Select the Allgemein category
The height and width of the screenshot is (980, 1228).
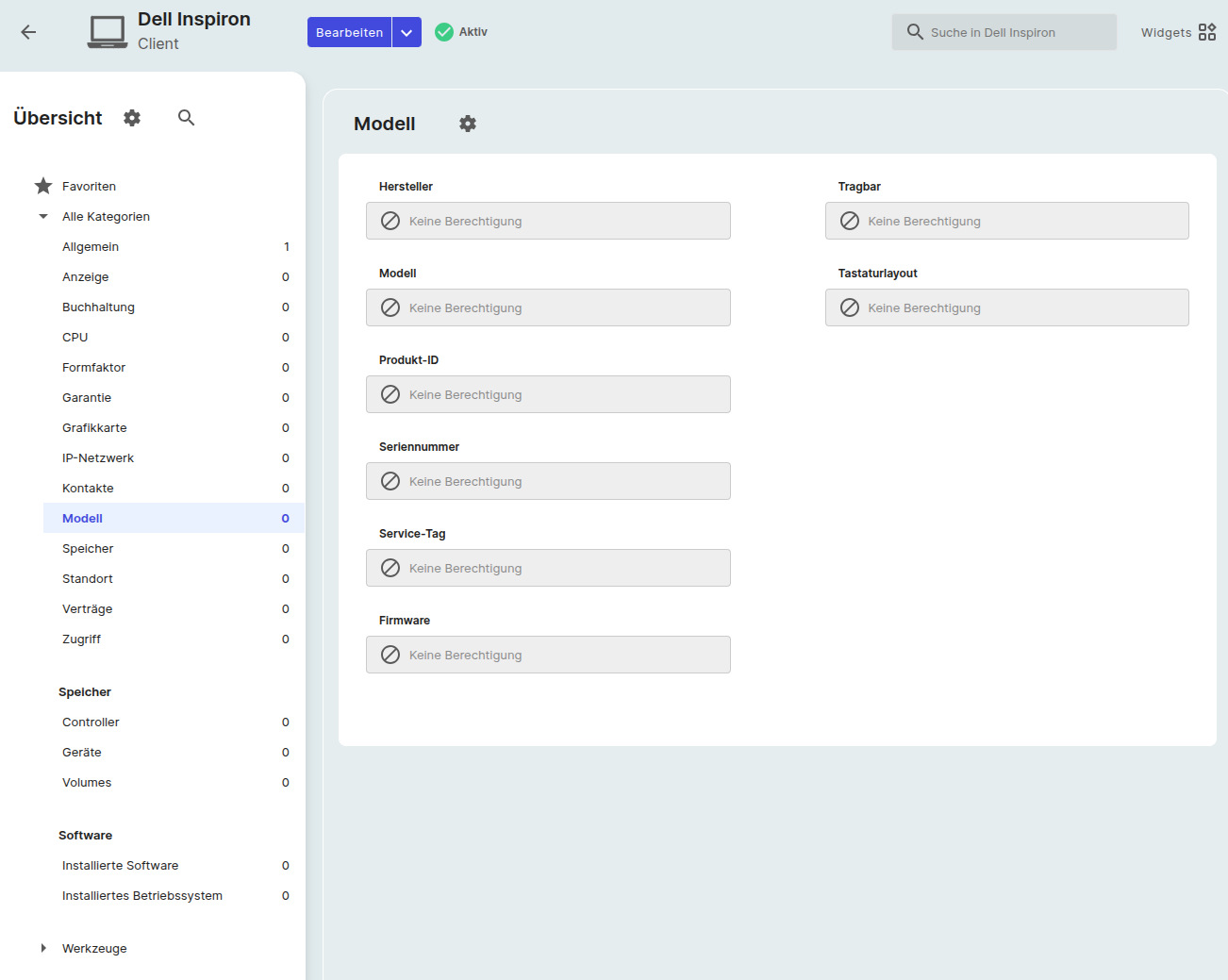[x=91, y=246]
